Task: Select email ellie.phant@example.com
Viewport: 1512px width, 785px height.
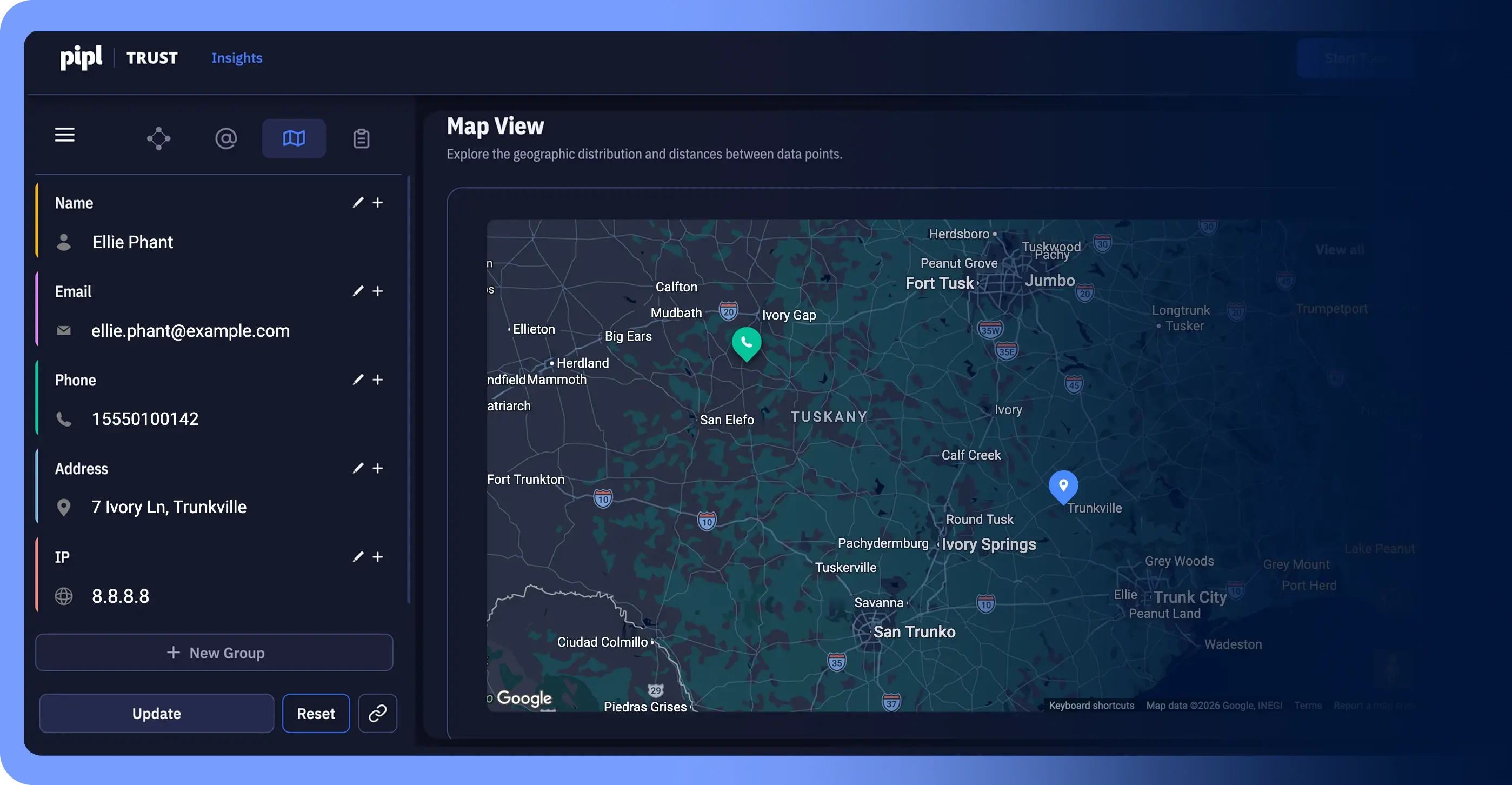Action: [190, 331]
